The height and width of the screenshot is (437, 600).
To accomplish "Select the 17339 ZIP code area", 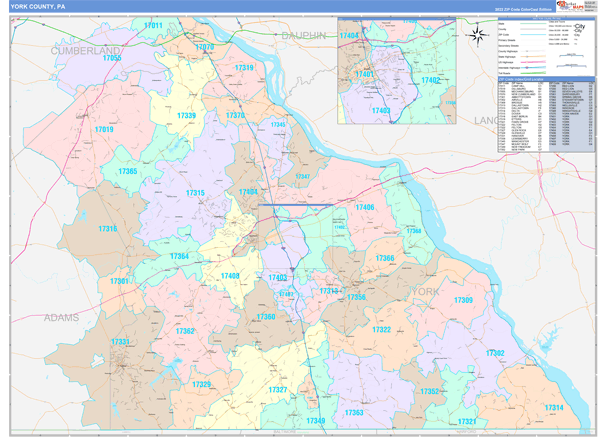I will (186, 116).
